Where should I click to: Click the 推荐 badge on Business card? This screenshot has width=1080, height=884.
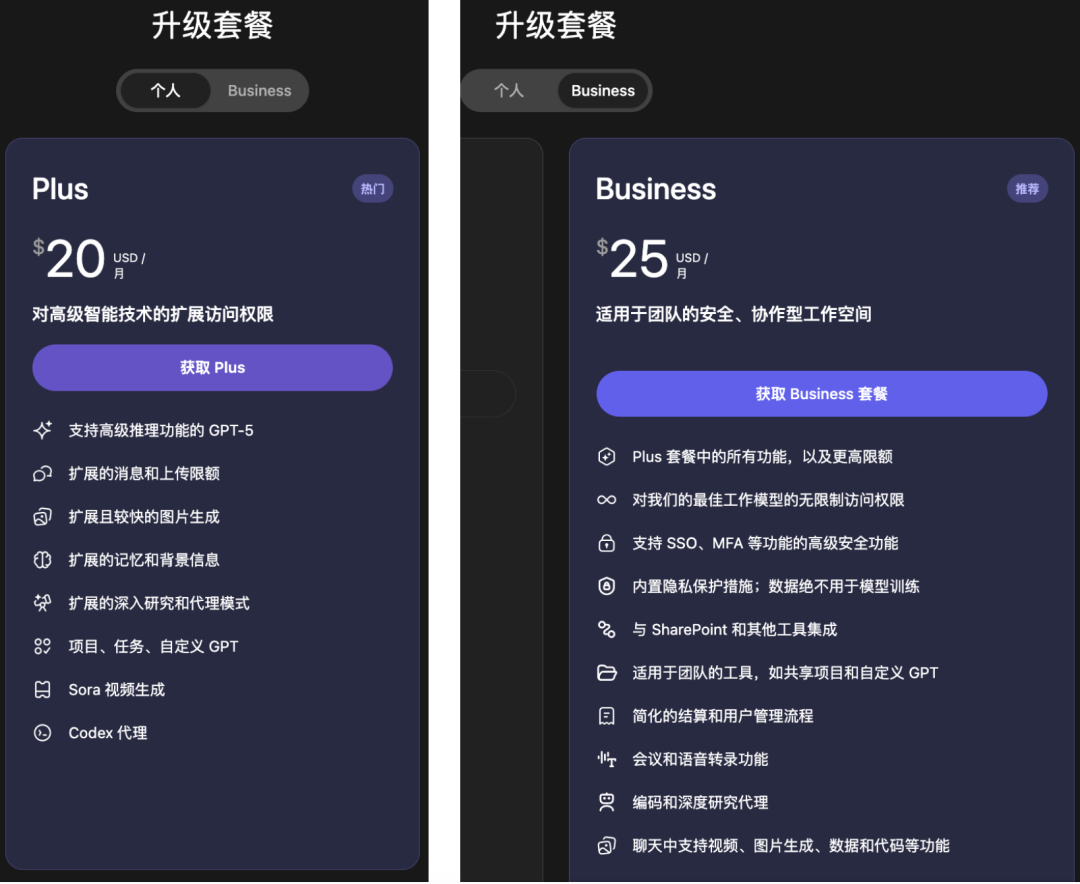1027,189
